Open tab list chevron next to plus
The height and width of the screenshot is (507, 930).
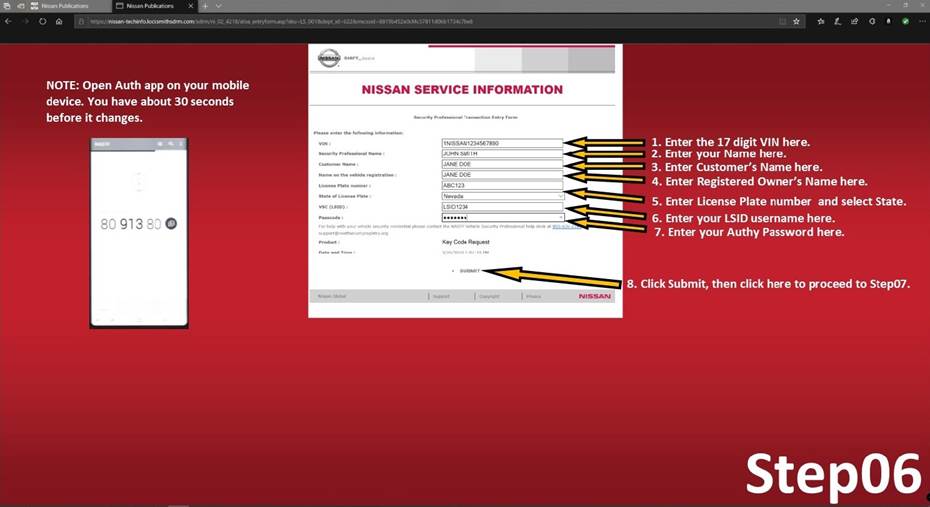tap(218, 6)
